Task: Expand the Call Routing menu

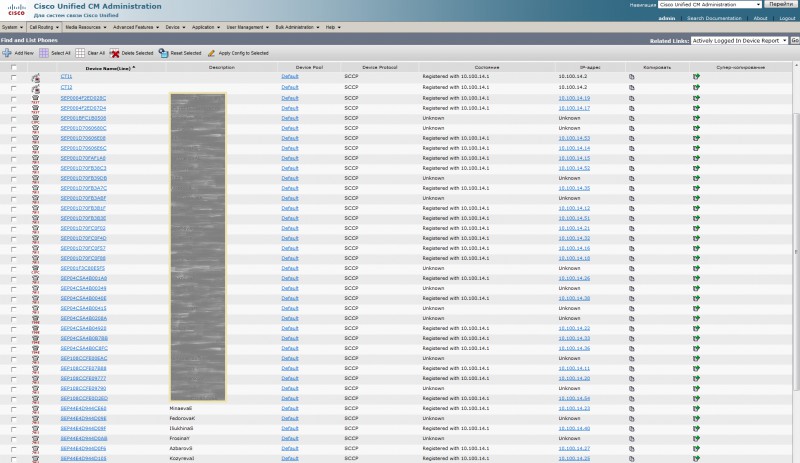Action: 44,27
